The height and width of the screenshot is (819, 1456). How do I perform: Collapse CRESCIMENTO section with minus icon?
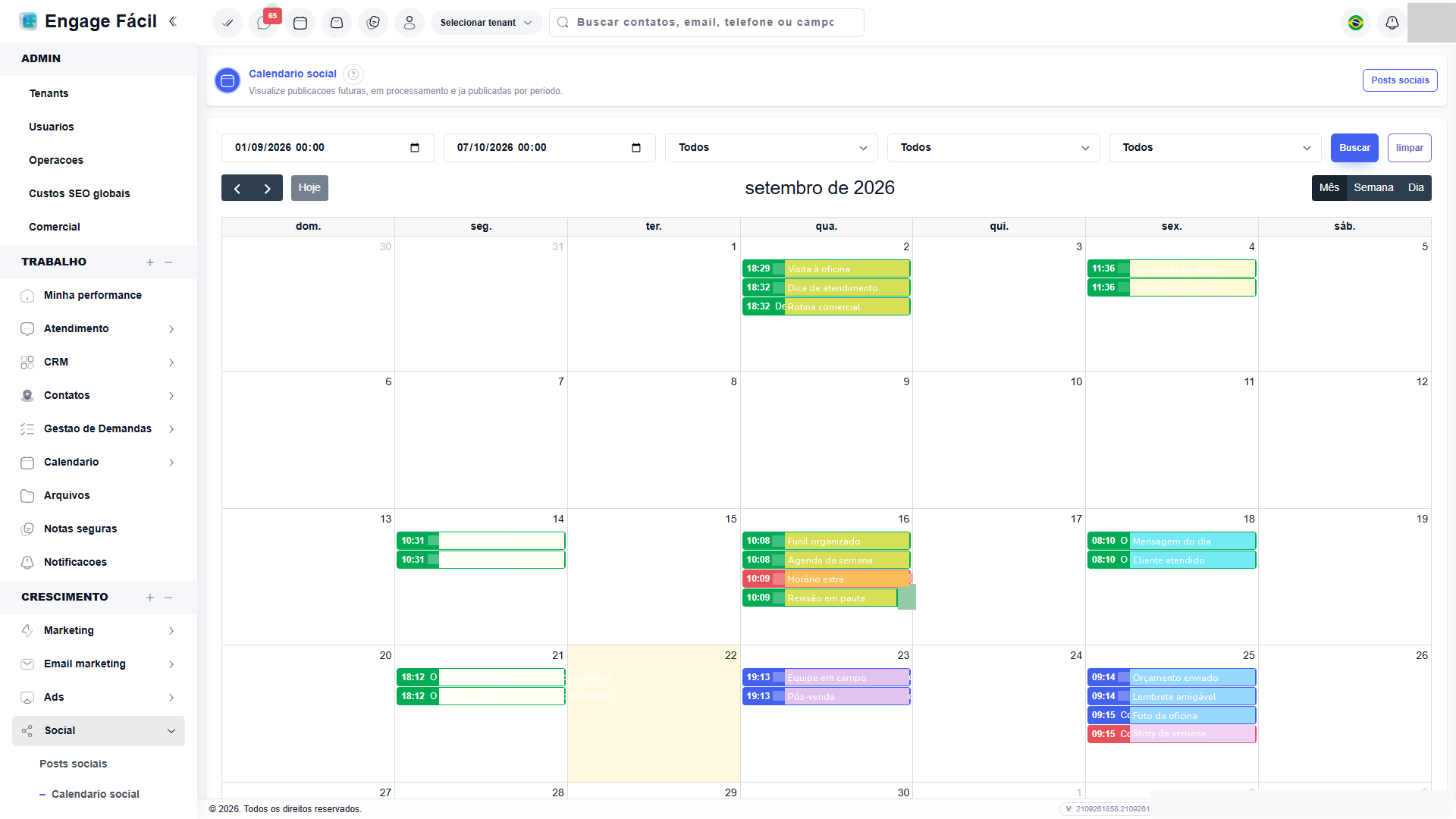pos(168,598)
